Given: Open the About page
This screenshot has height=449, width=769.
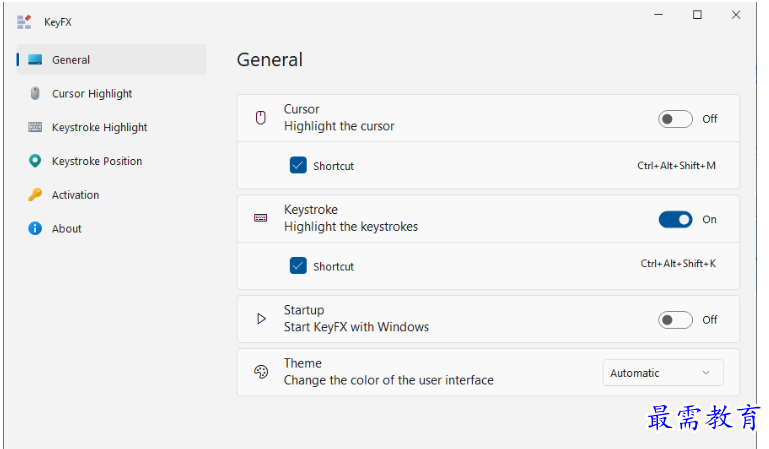Looking at the screenshot, I should (111, 229).
